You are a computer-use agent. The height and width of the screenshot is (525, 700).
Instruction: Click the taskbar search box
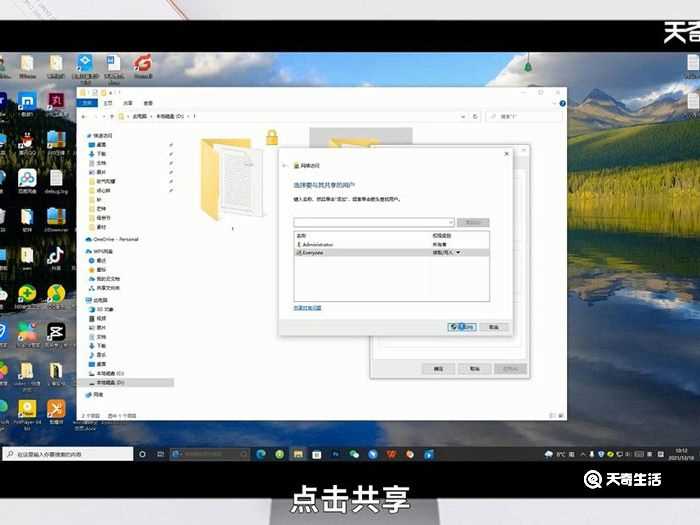pos(70,454)
